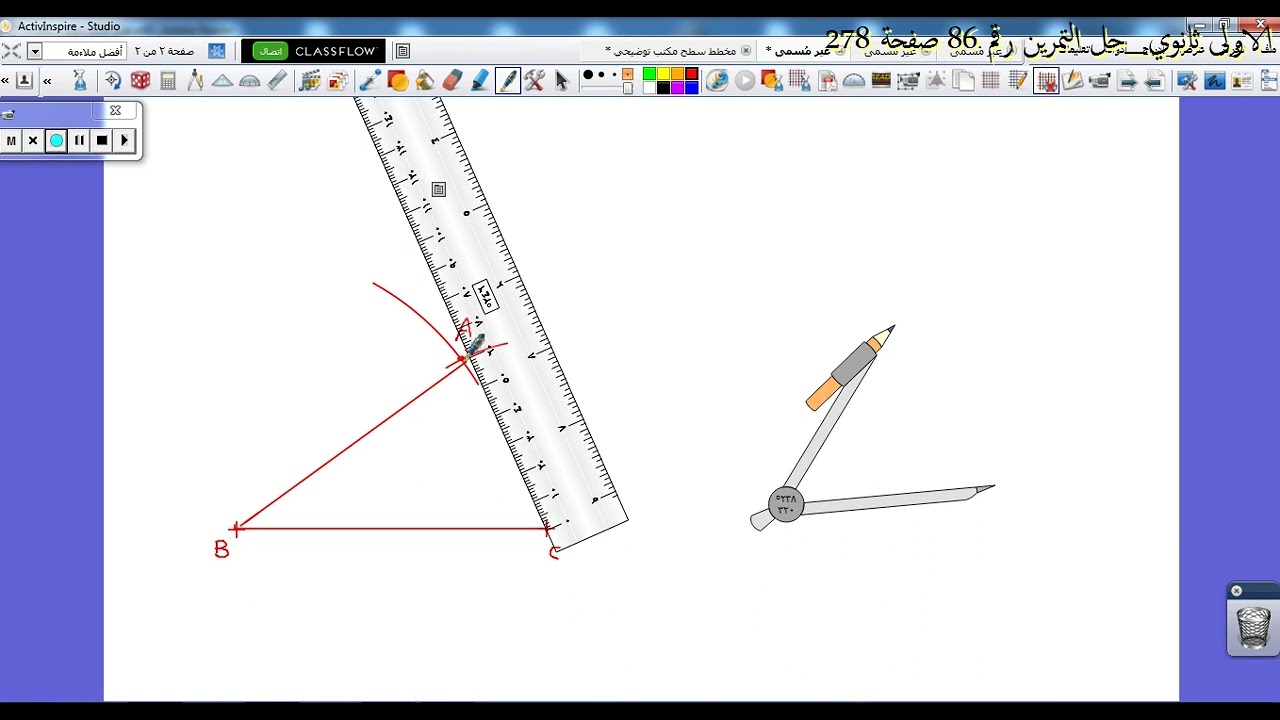Stop the screen recording
Image resolution: width=1280 pixels, height=720 pixels.
102,141
